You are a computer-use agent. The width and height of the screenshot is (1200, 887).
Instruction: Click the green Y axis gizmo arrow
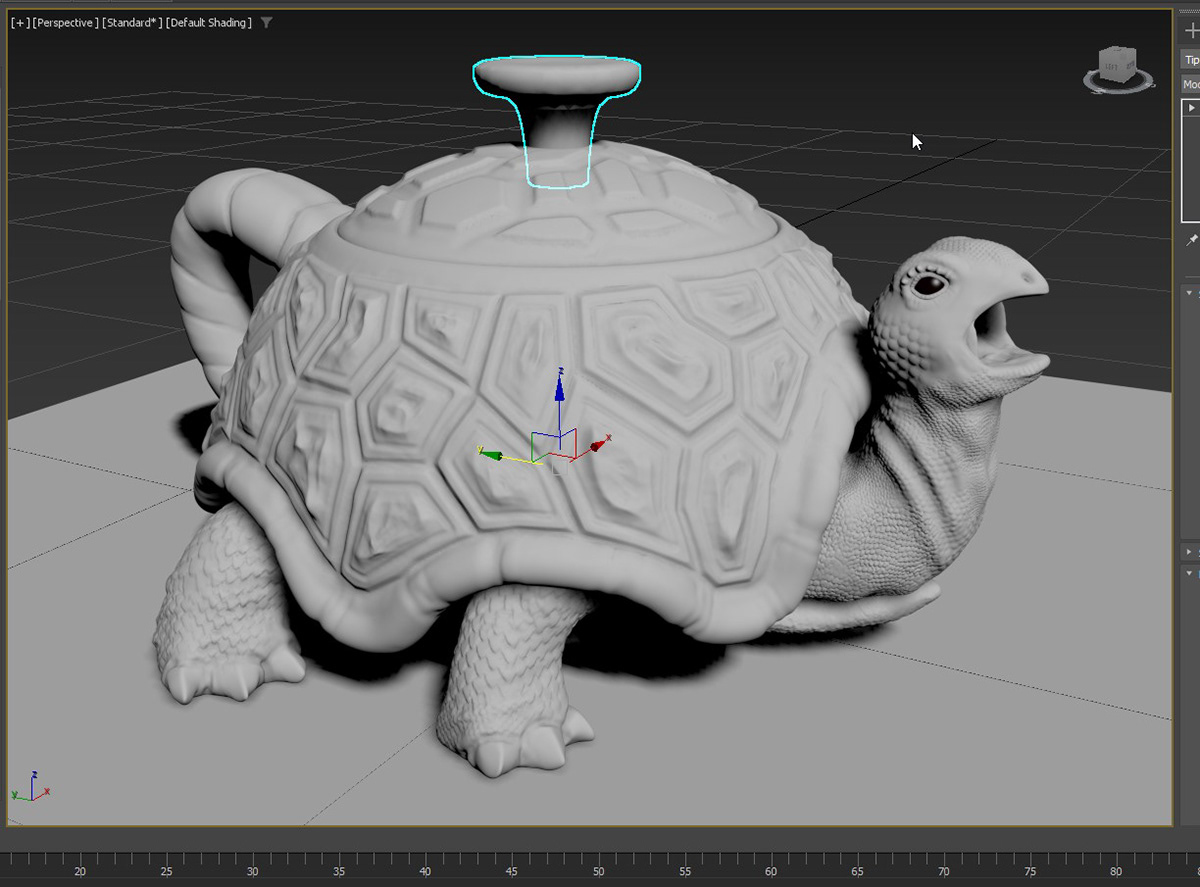tap(490, 454)
